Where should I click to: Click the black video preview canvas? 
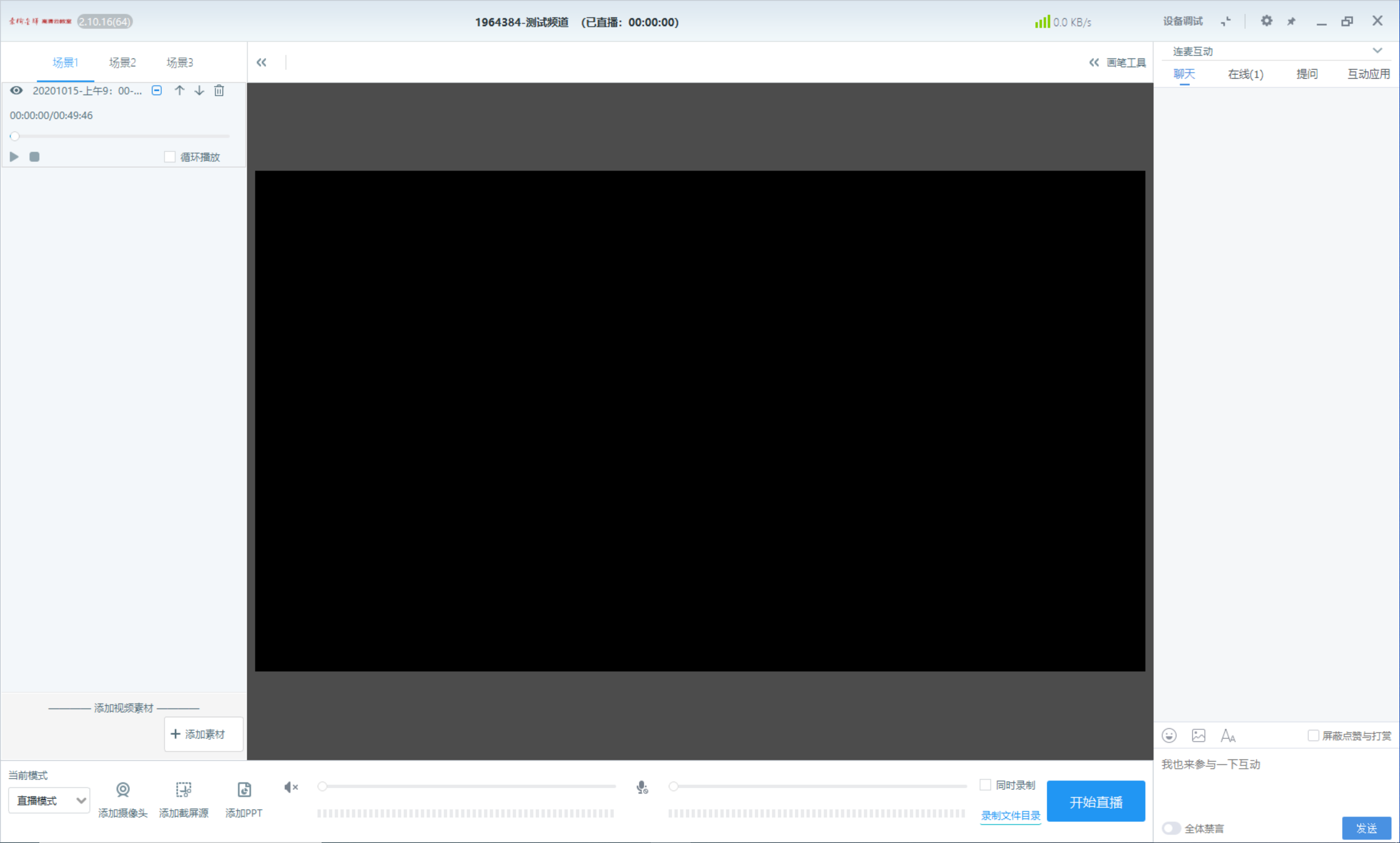tap(700, 421)
